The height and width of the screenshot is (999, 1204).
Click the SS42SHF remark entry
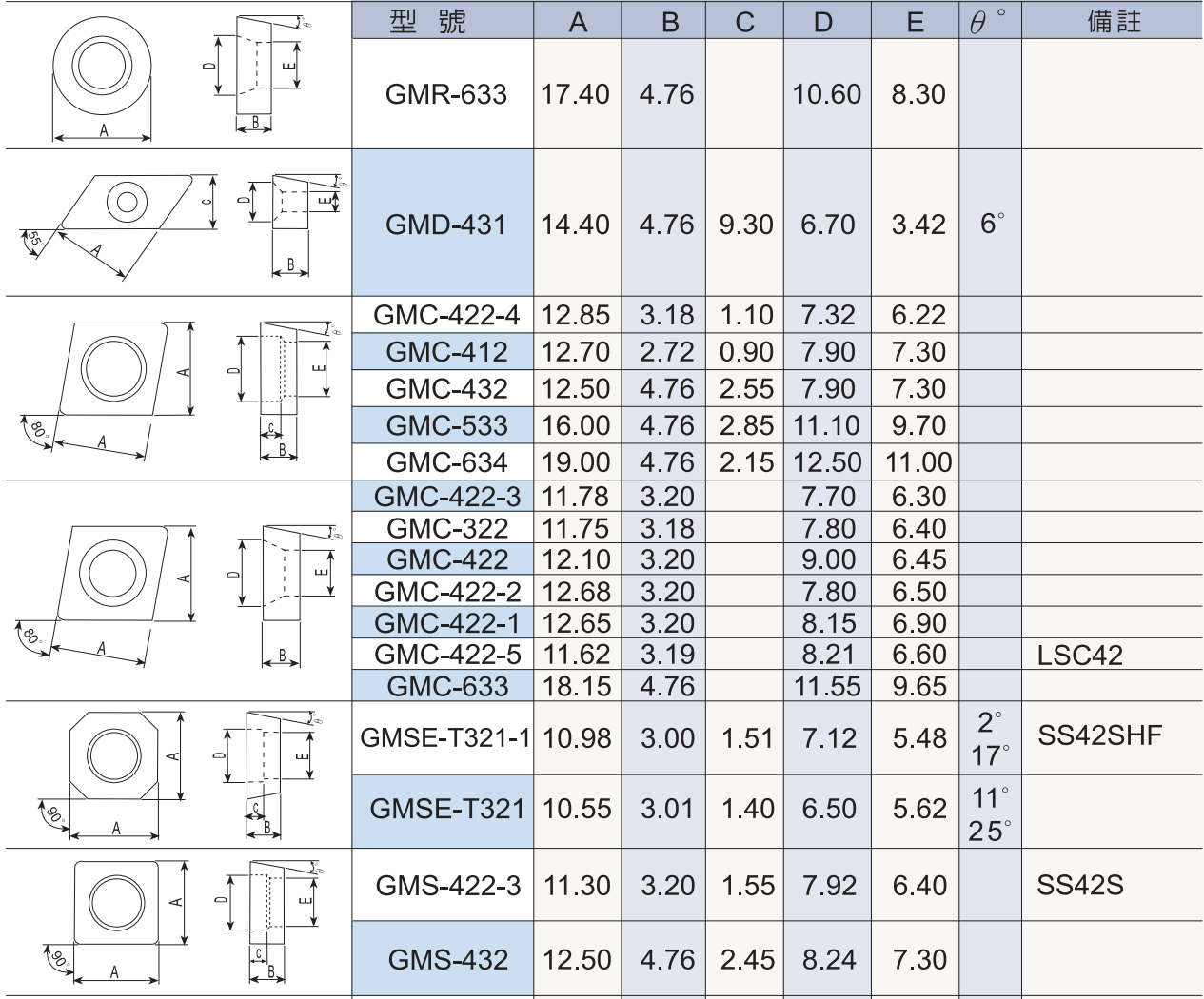click(1099, 735)
